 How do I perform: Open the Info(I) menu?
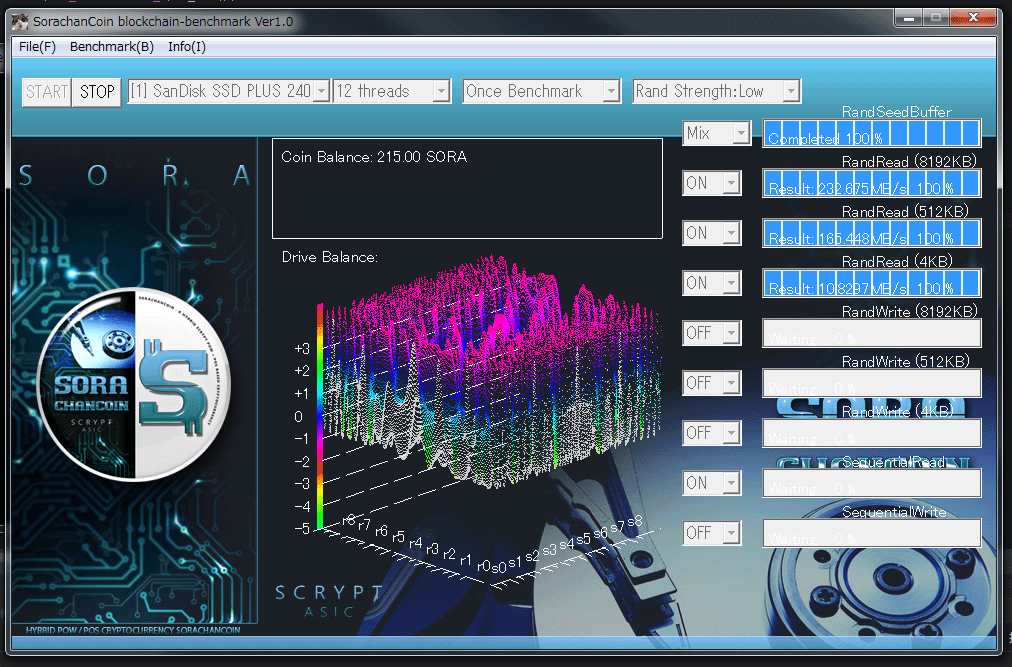coord(187,46)
